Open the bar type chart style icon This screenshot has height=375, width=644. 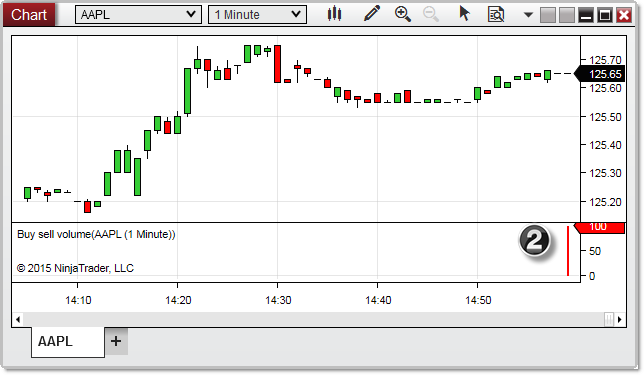[334, 14]
